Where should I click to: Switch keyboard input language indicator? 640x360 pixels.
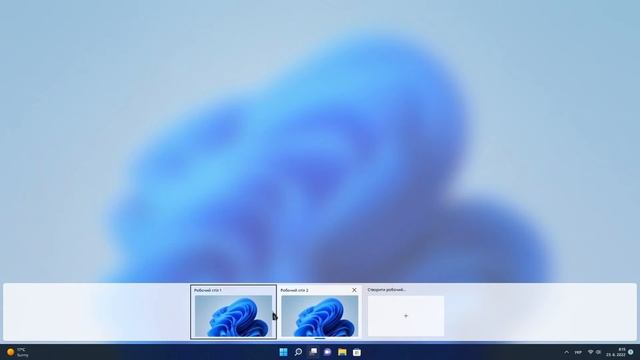[x=578, y=352]
